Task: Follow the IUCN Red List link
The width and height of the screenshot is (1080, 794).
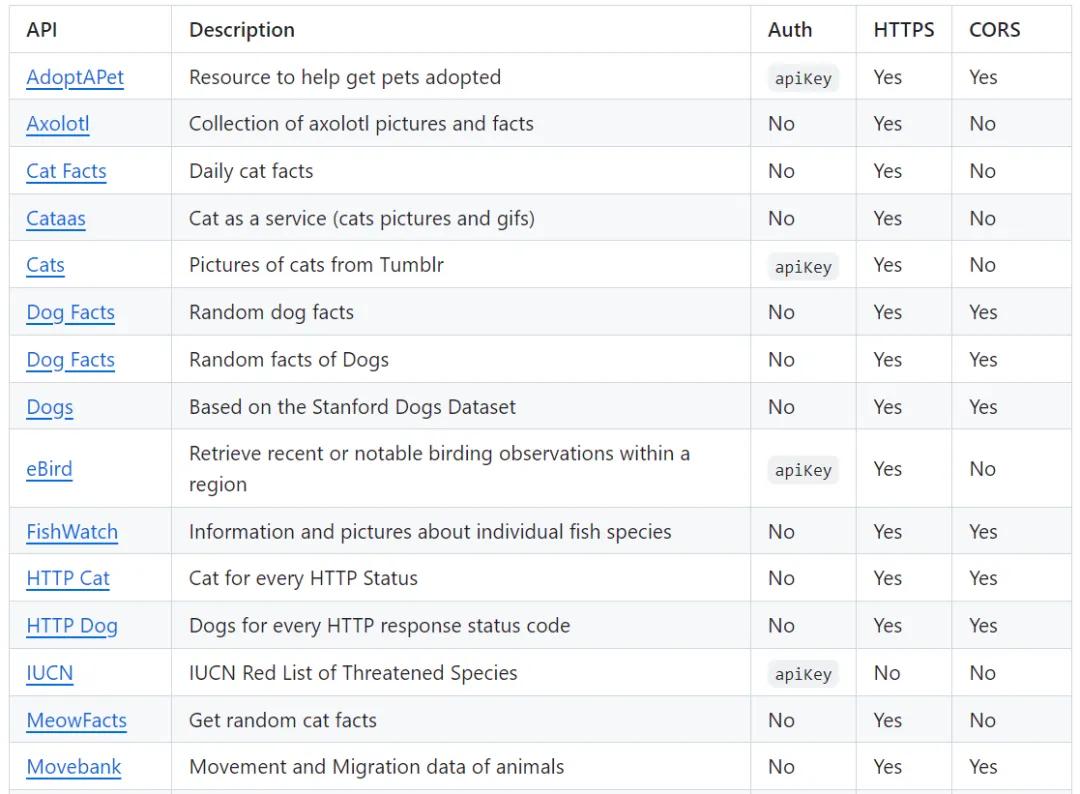Action: 49,673
